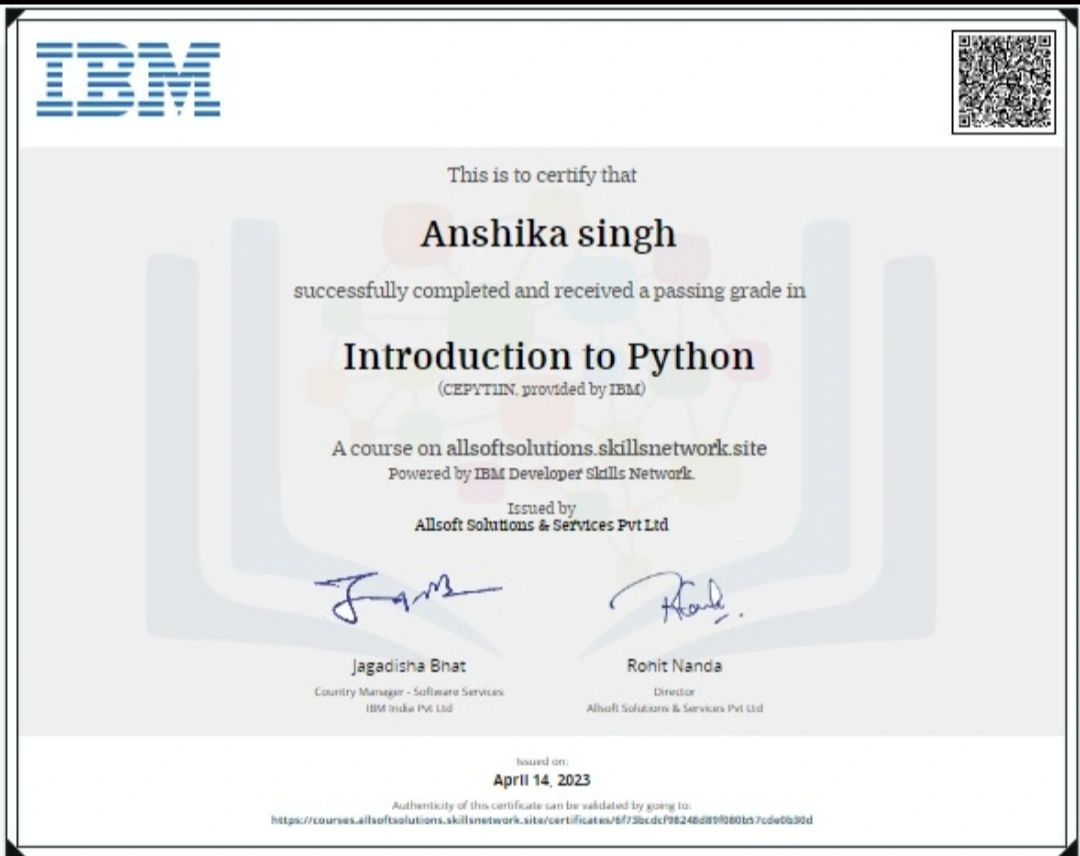Click the 'Issued on:' label
Screen dimensions: 1080x856
pos(542,762)
